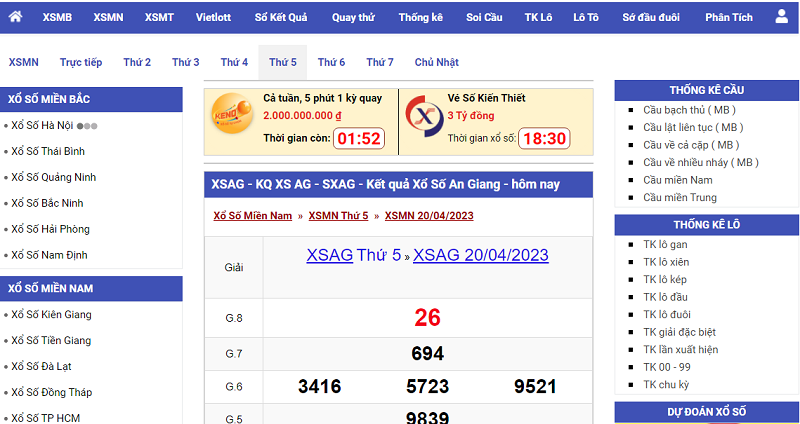Open Cầu bạch thủ ( MB ) link
The width and height of the screenshot is (800, 424).
(x=689, y=110)
